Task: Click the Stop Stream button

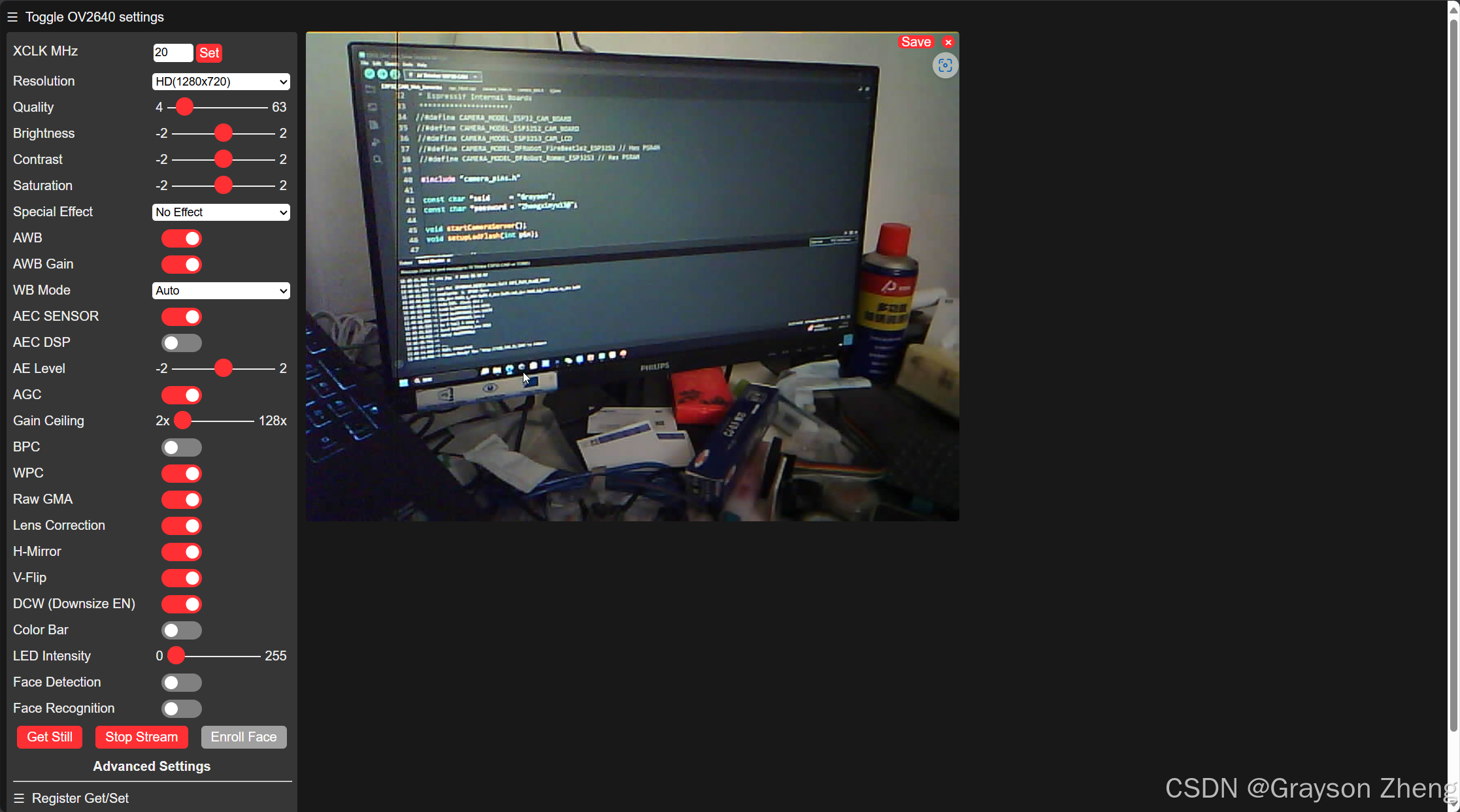Action: 141,737
